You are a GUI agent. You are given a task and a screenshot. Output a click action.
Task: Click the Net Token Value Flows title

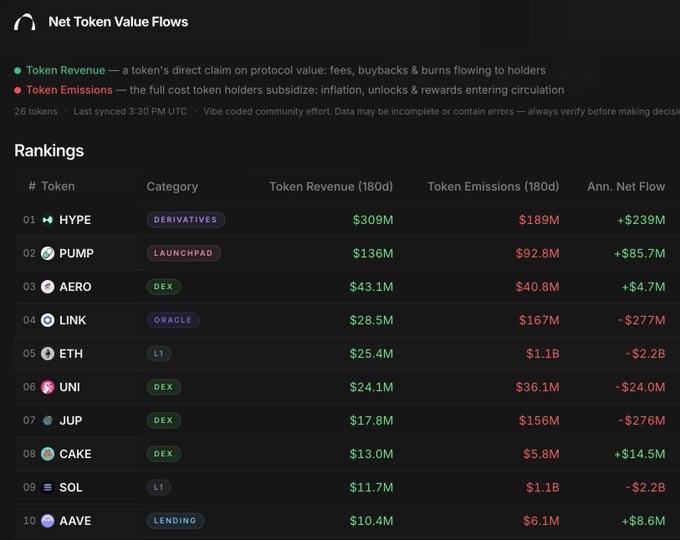(118, 22)
